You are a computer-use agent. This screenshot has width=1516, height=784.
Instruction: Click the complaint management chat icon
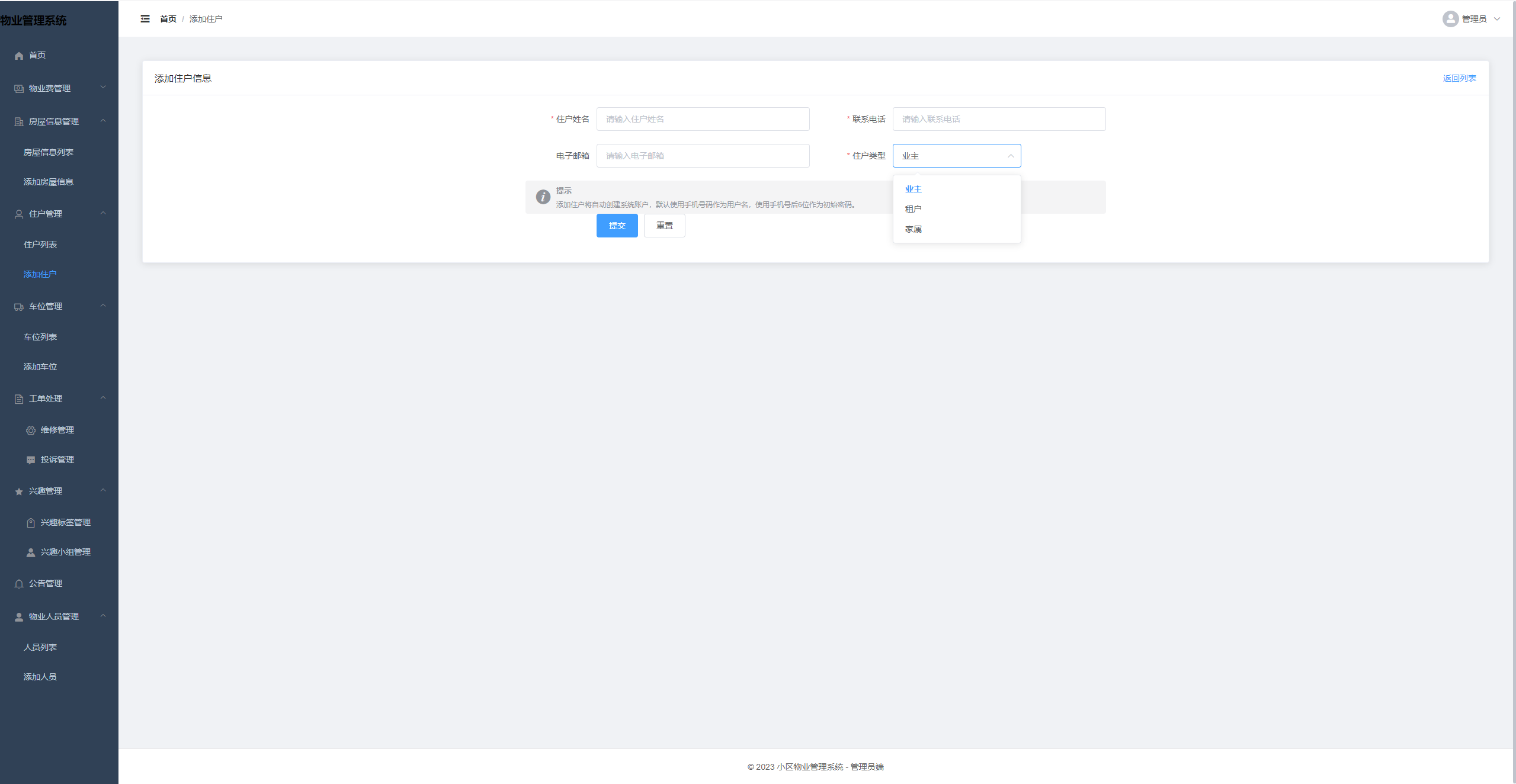[31, 460]
